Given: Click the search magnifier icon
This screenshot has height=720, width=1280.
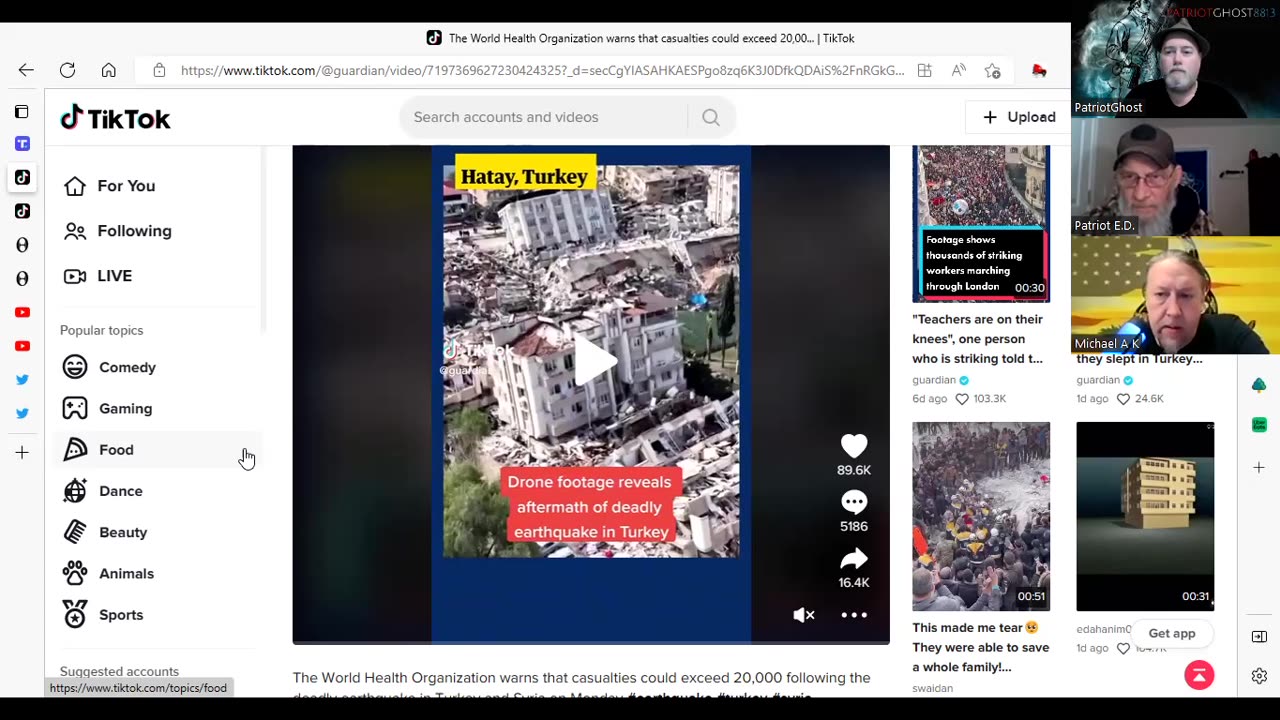Looking at the screenshot, I should click(711, 117).
